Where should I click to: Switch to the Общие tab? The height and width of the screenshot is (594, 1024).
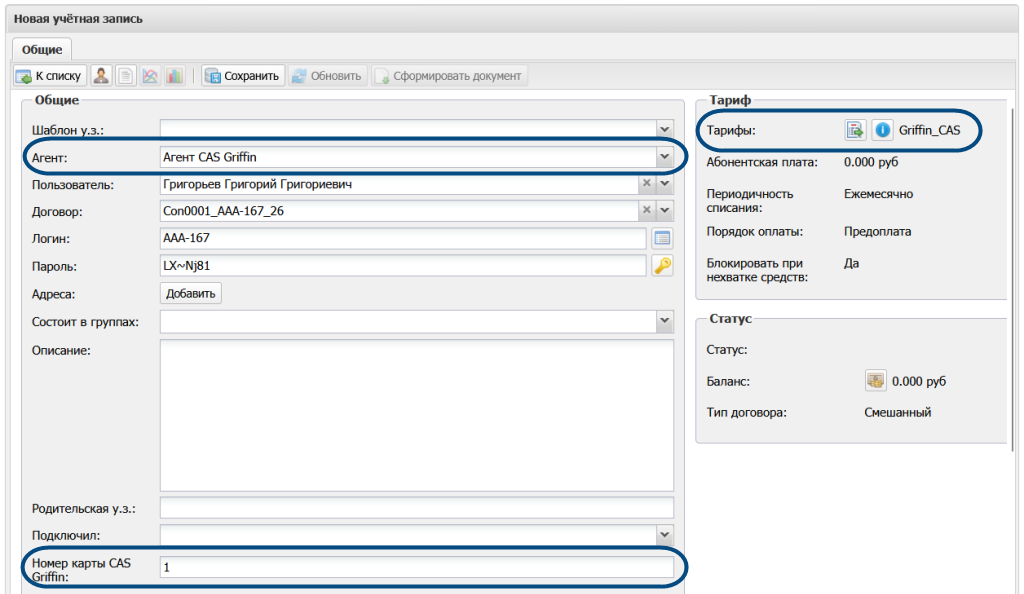[x=42, y=50]
